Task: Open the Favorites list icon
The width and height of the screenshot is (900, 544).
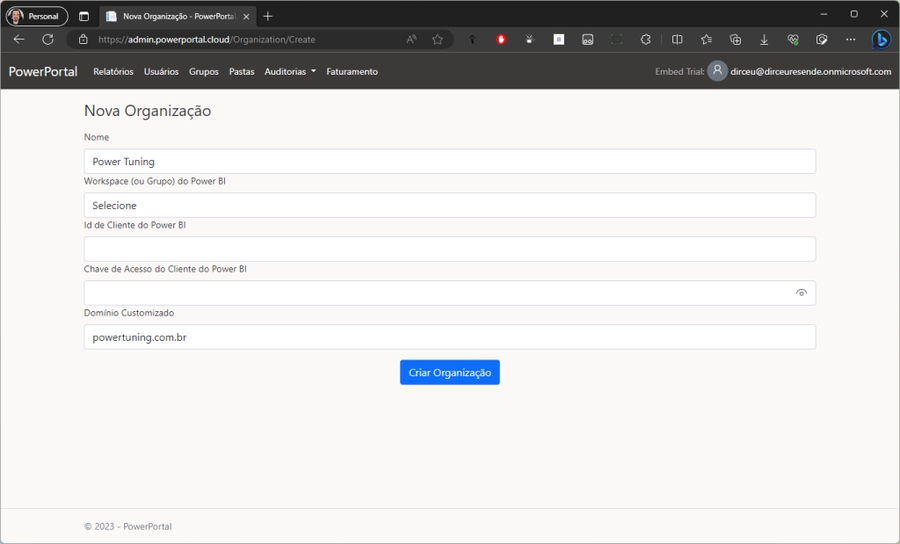Action: coord(706,40)
